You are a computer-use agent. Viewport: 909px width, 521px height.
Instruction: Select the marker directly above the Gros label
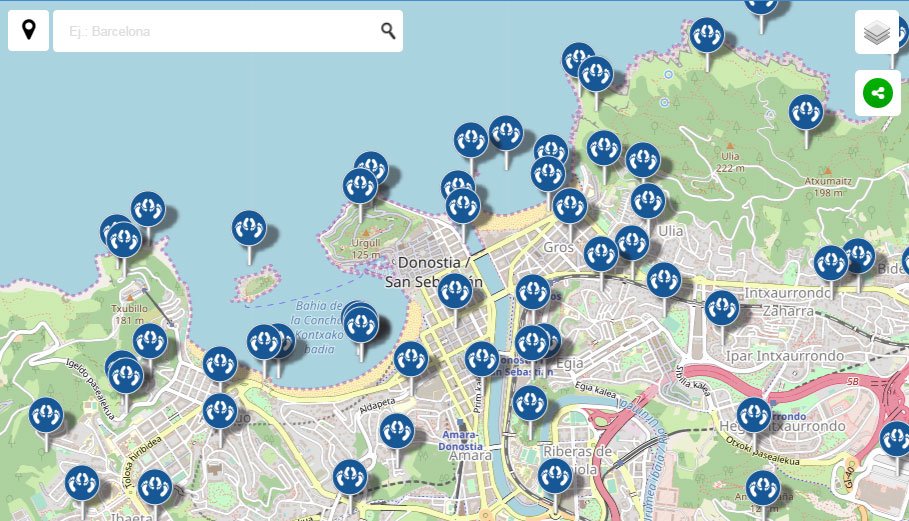point(569,206)
